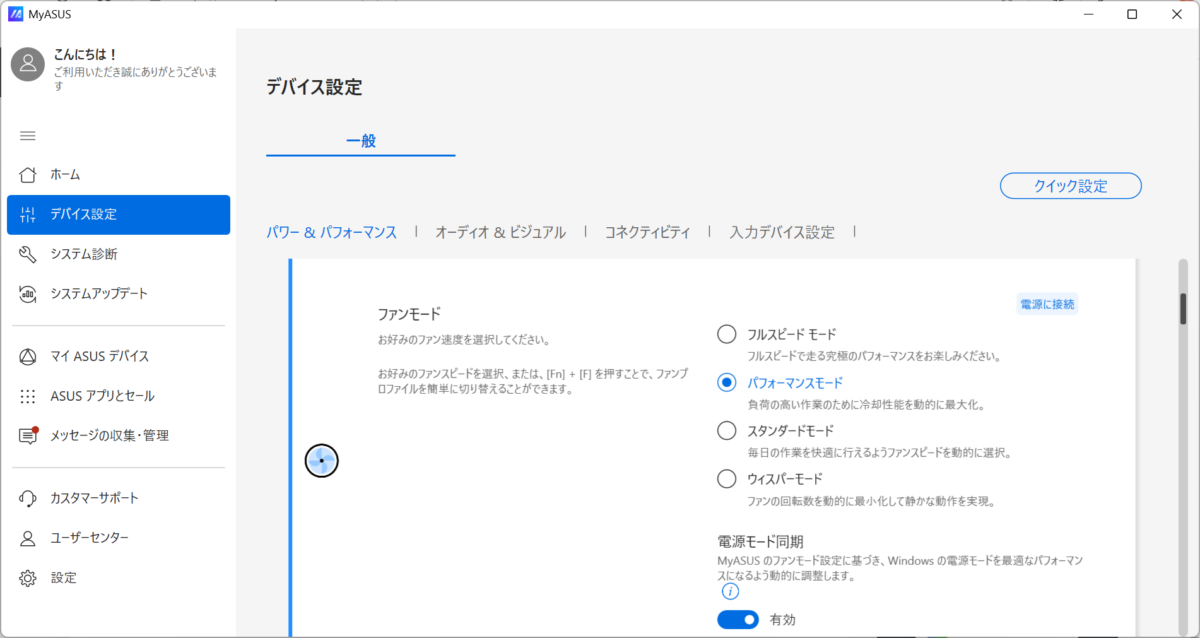This screenshot has width=1200, height=638.
Task: Select パフォーマンスモード fan option
Action: point(727,382)
